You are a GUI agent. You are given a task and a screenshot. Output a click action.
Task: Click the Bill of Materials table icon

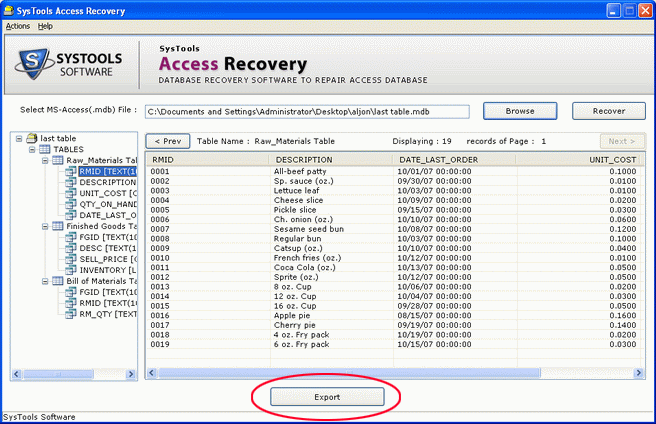pos(58,281)
